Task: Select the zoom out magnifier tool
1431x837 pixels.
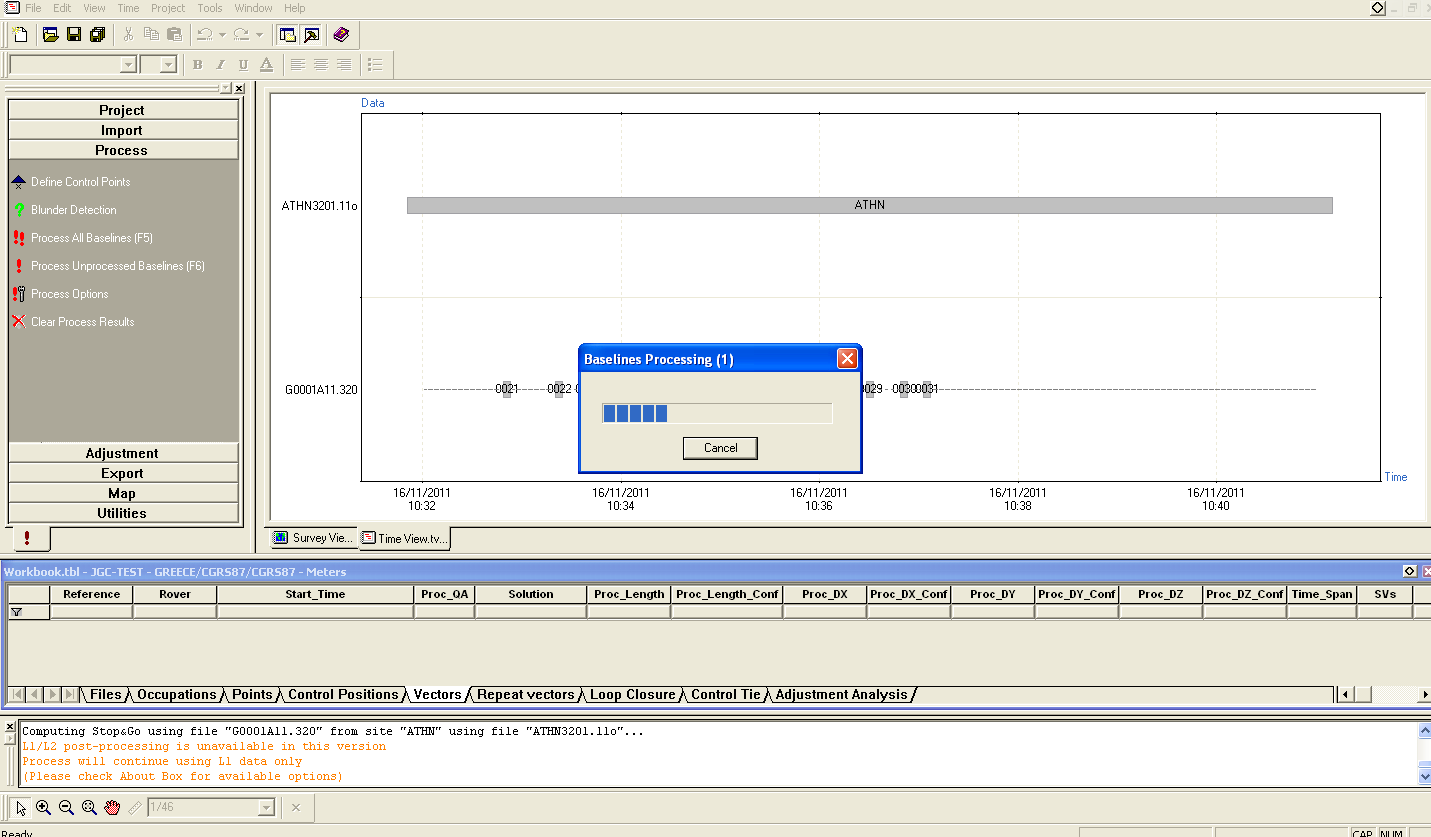Action: click(66, 808)
